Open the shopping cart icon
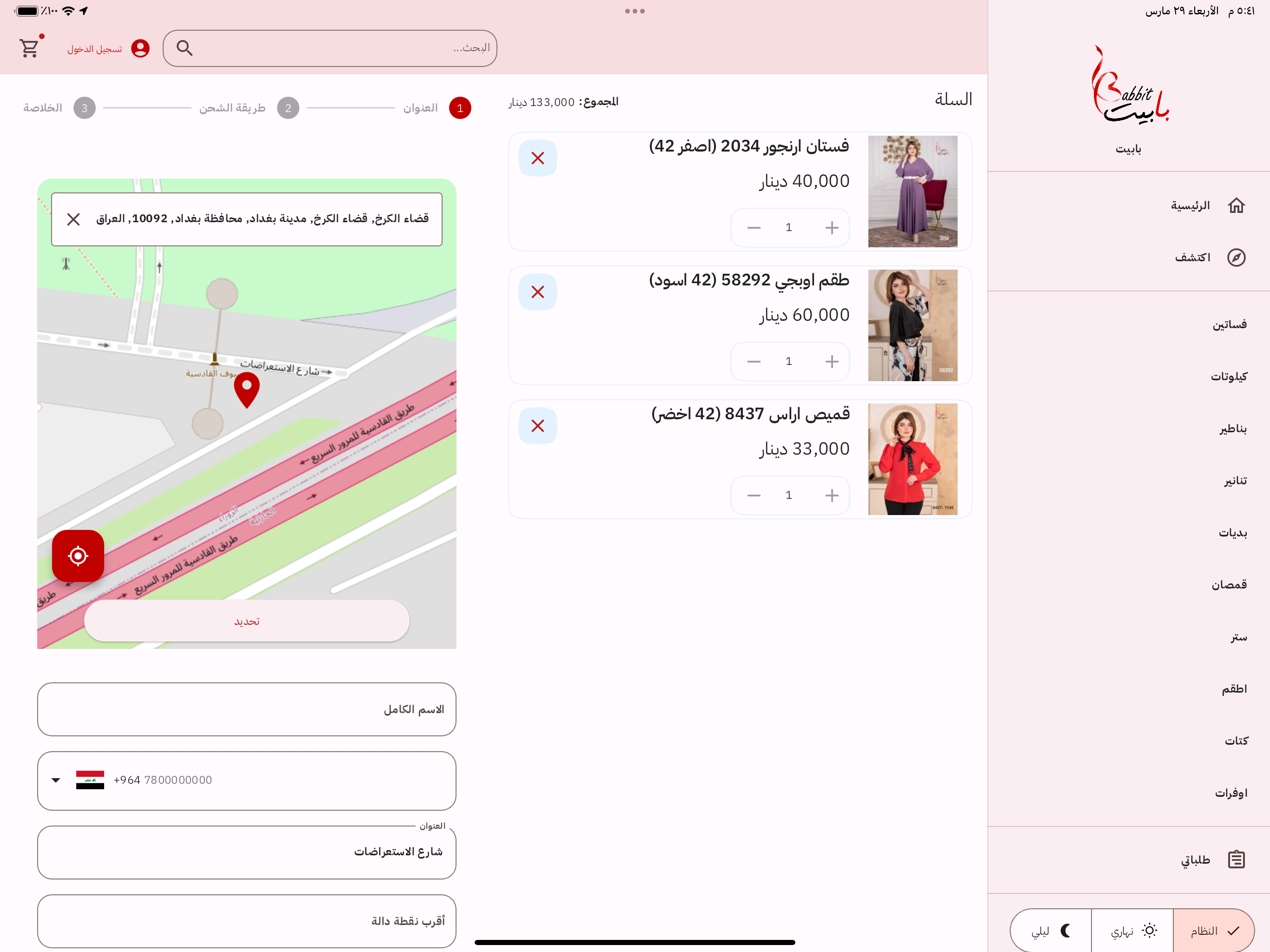Image resolution: width=1270 pixels, height=952 pixels. click(x=29, y=48)
